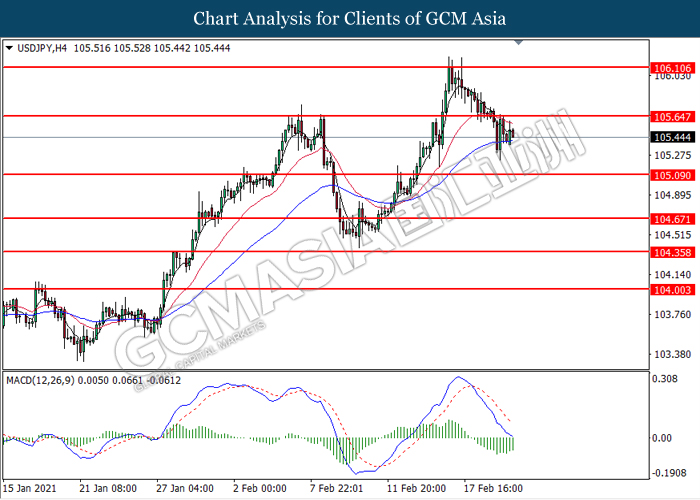Click the MACD scale value 0.308
The height and width of the screenshot is (500, 700).
pos(665,379)
